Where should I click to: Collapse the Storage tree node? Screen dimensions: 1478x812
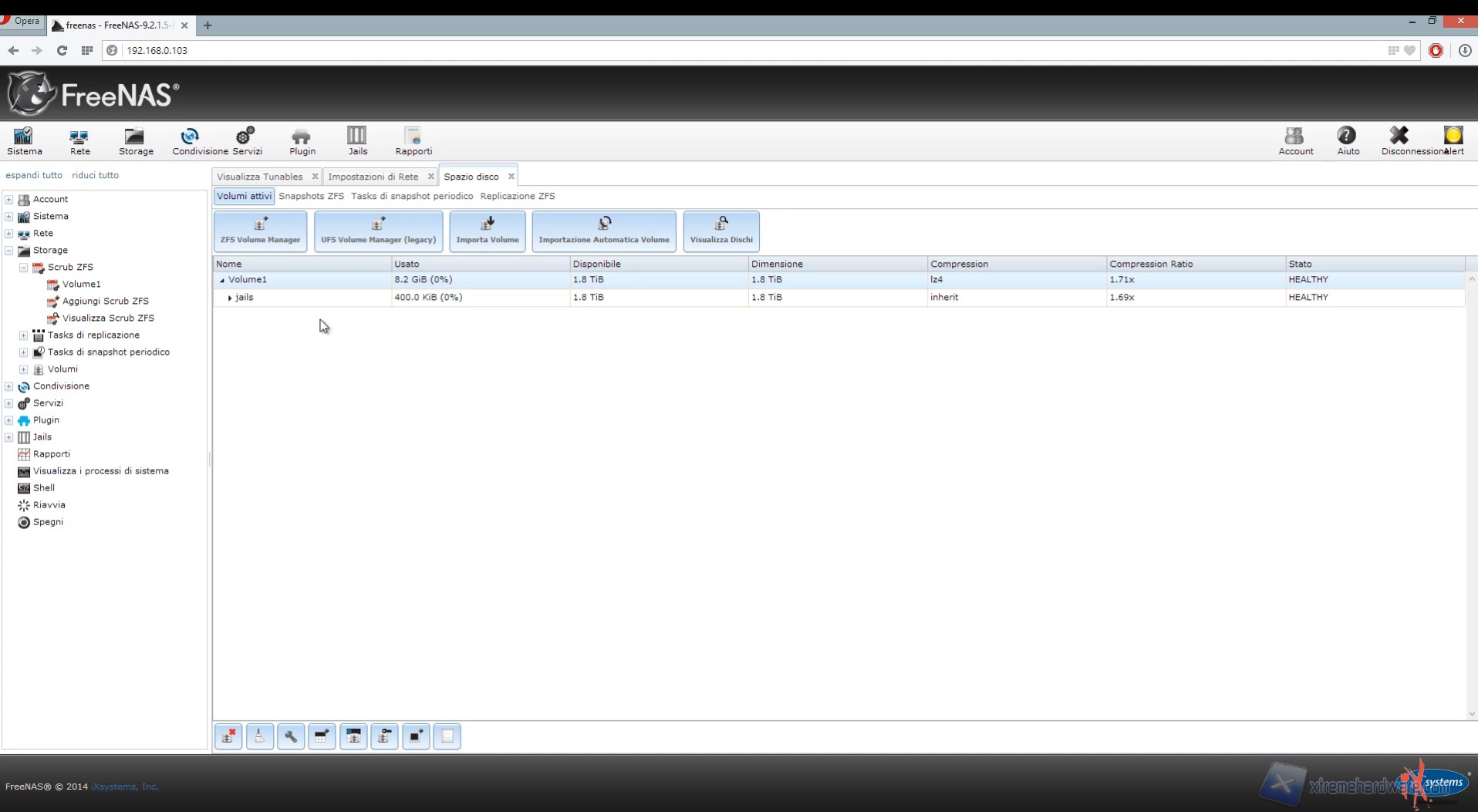9,251
